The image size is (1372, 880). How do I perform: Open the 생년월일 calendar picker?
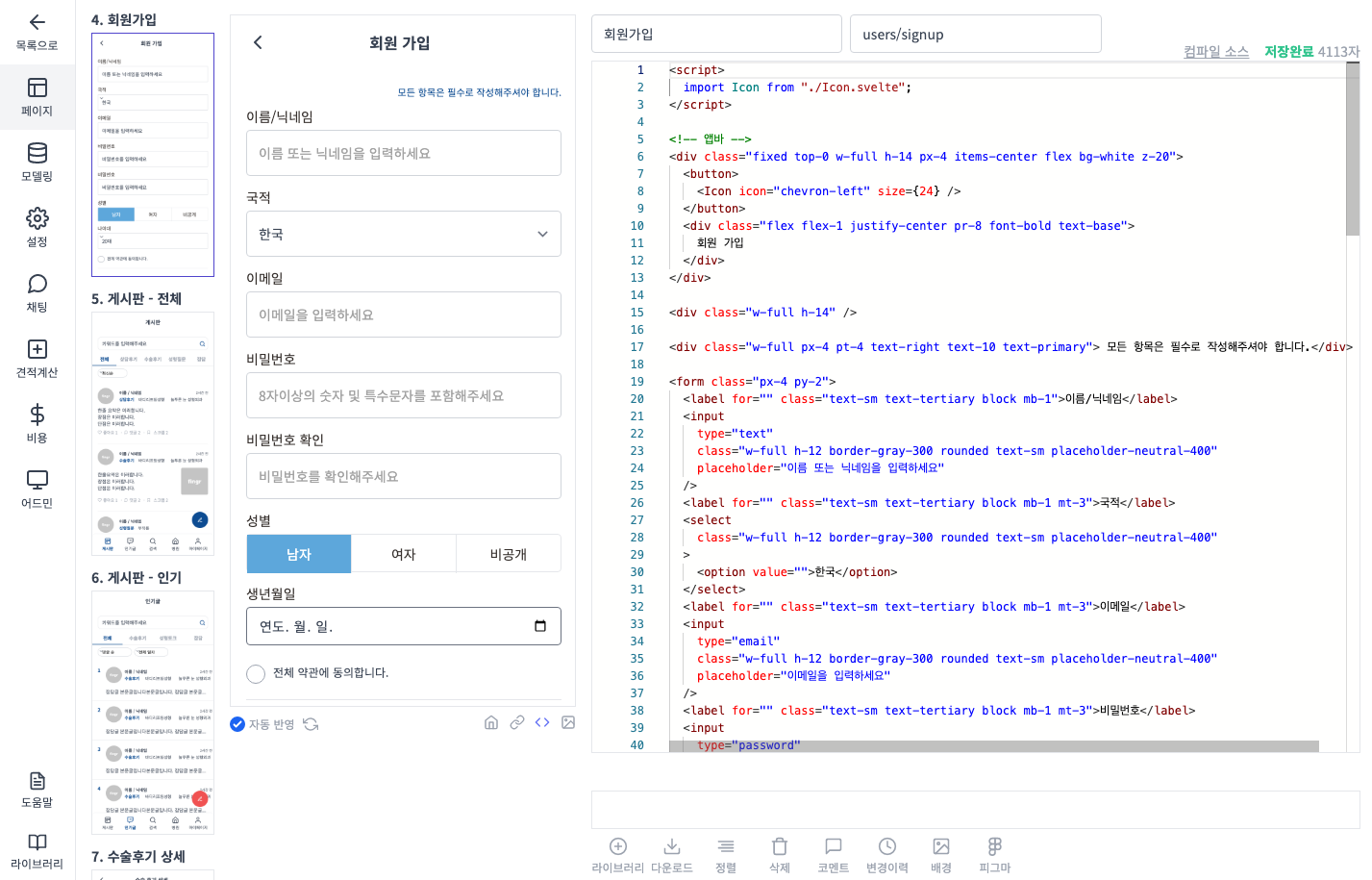540,626
